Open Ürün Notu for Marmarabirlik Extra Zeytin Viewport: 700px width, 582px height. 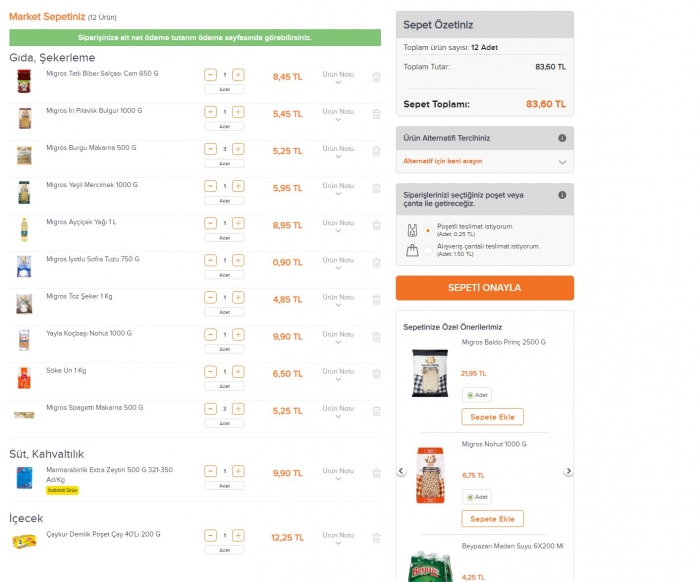coord(338,474)
